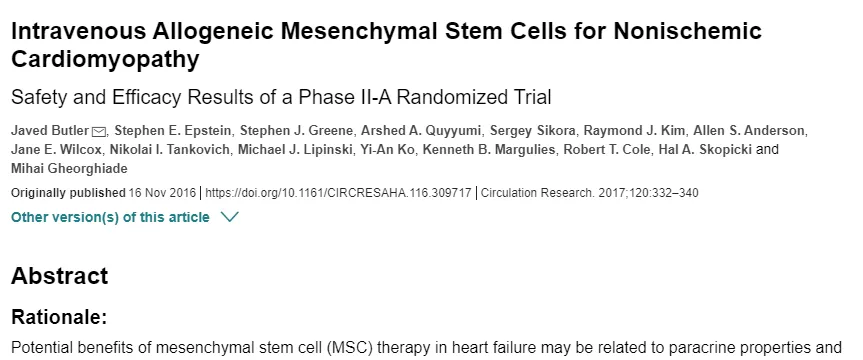Open Mihai Gheorghiade author profile
863x360 pixels.
(x=69, y=168)
